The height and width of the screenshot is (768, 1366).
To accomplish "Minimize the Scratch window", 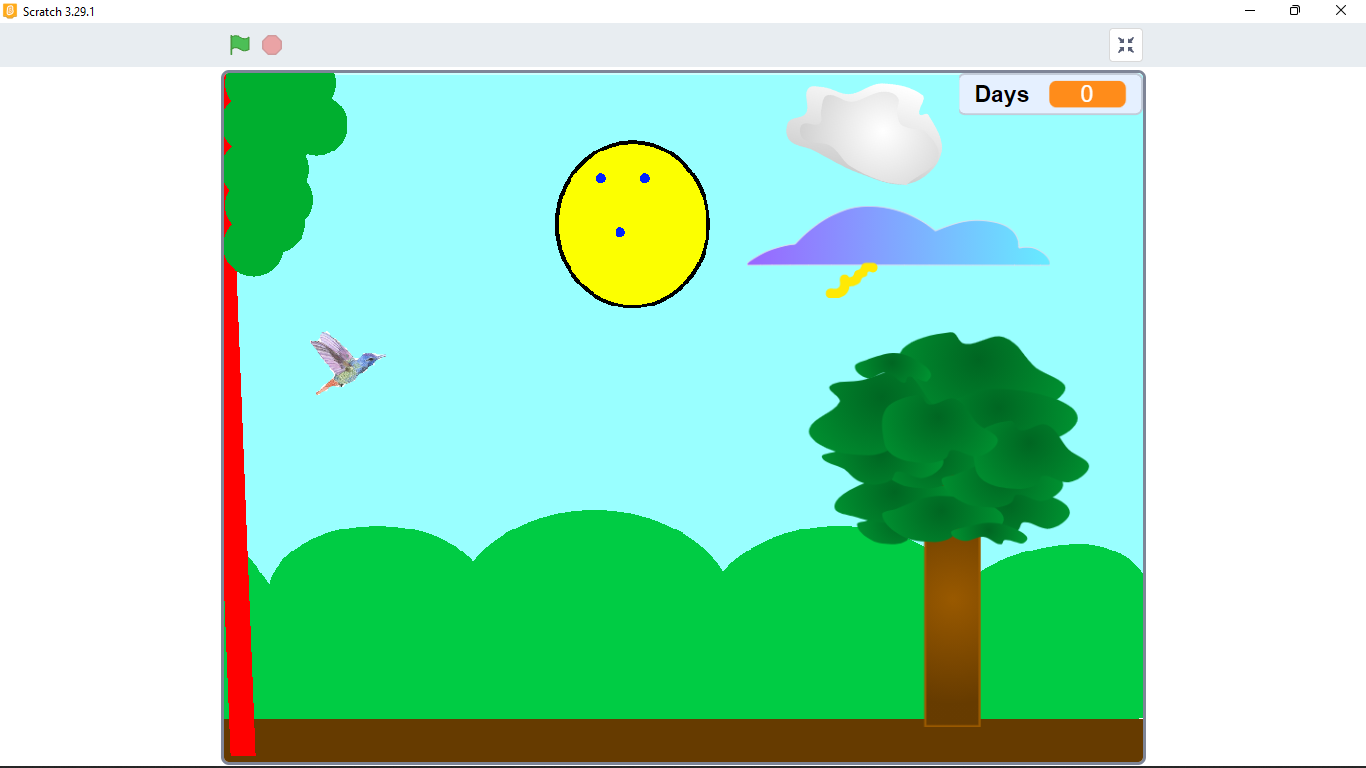I will pyautogui.click(x=1250, y=11).
